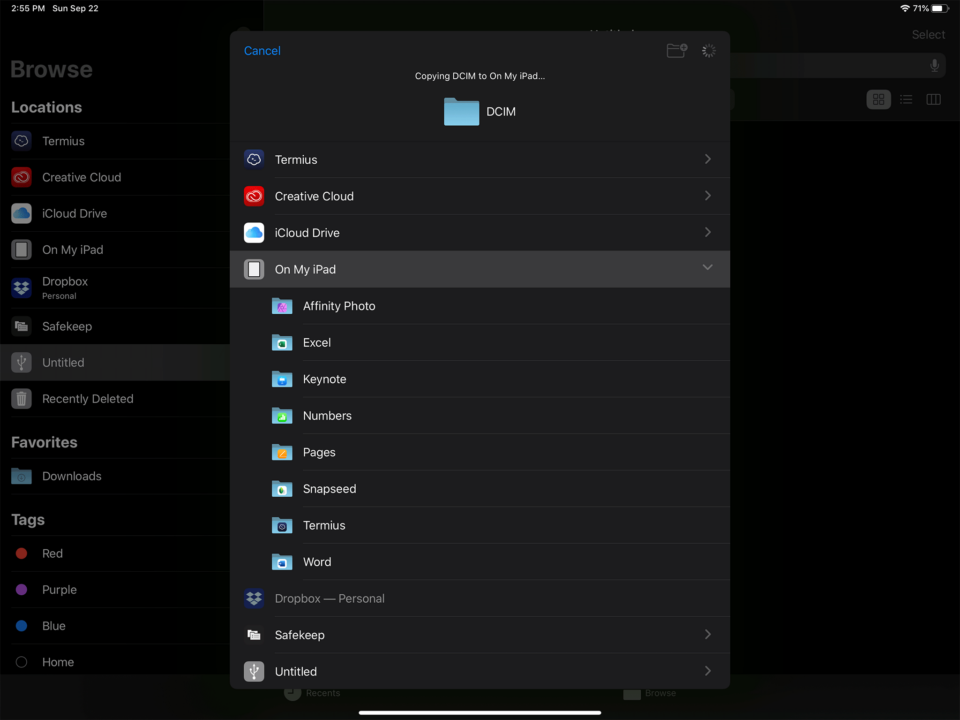This screenshot has width=960, height=720.
Task: Switch to list view icon
Action: (906, 100)
